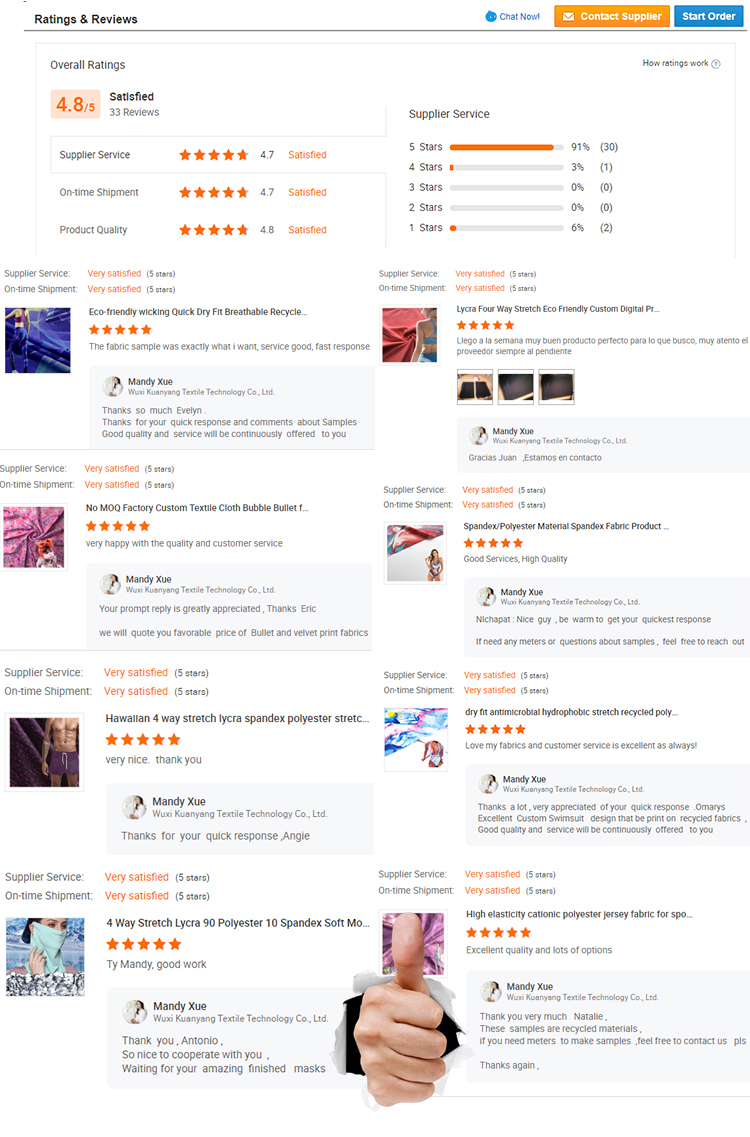Click the Chat Now chat bubble icon
The height and width of the screenshot is (1137, 750).
click(x=491, y=16)
